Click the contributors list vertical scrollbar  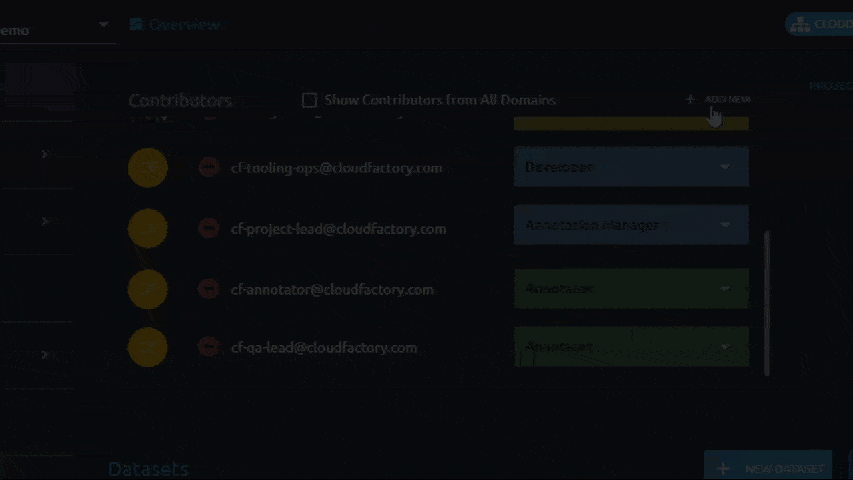(x=767, y=303)
